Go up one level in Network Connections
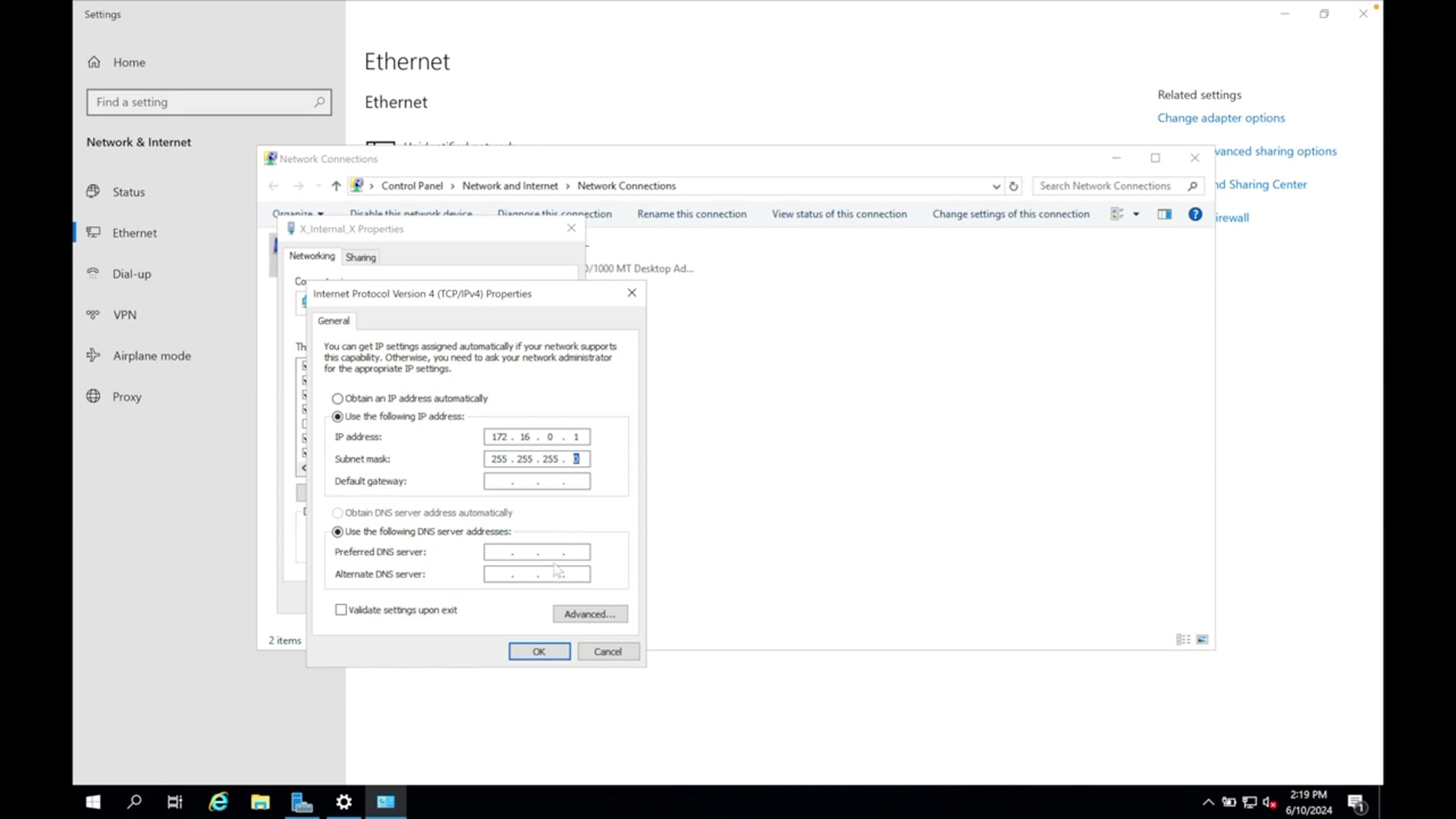Image resolution: width=1456 pixels, height=819 pixels. (336, 186)
